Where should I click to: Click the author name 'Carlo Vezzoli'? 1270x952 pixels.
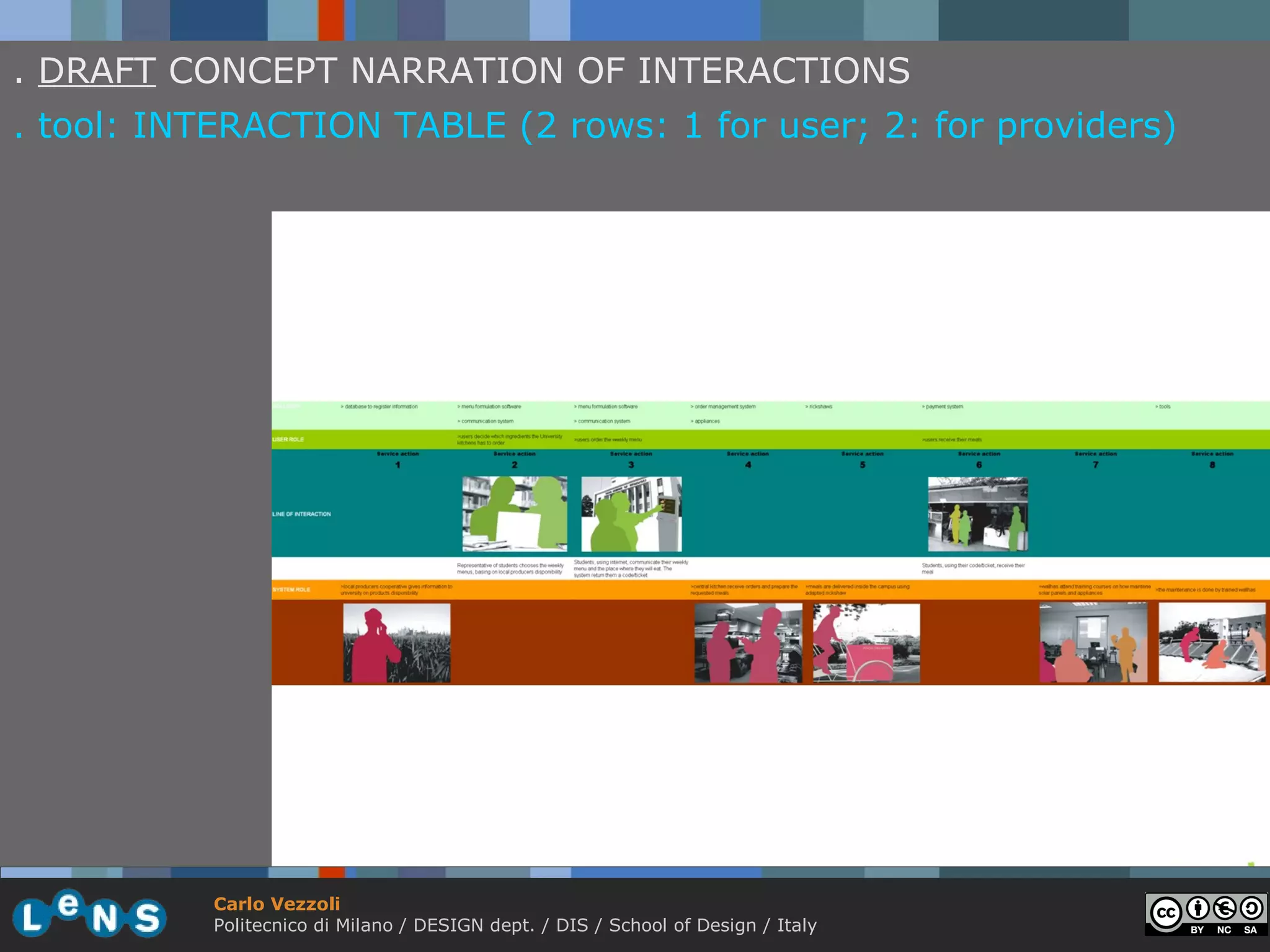point(277,904)
